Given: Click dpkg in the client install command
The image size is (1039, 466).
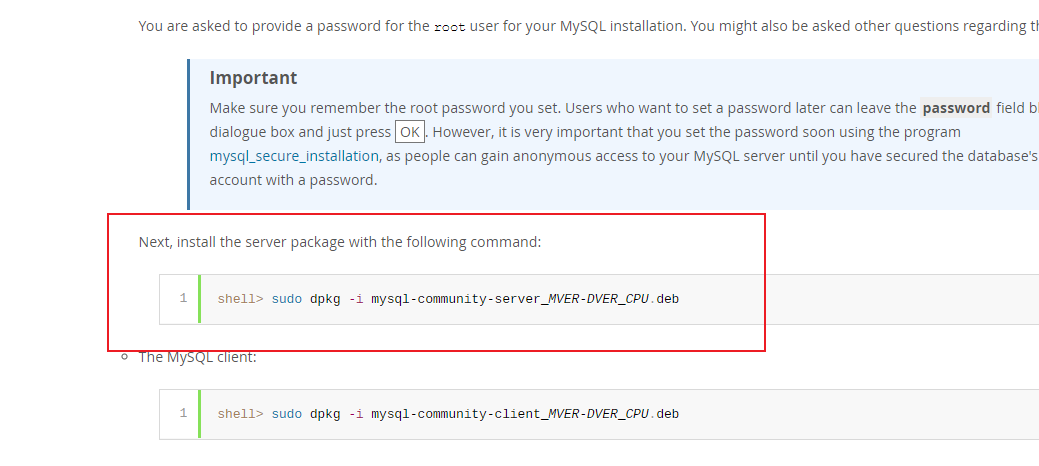Looking at the screenshot, I should pos(325,414).
